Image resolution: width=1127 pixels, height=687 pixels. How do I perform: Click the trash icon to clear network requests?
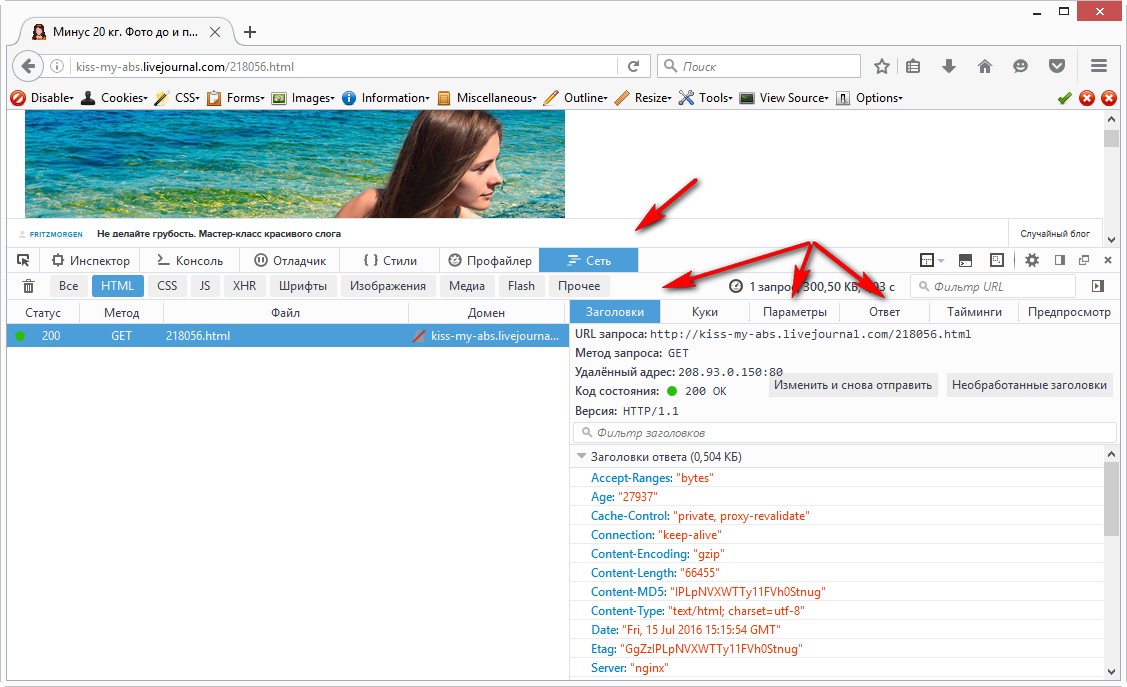pyautogui.click(x=28, y=286)
